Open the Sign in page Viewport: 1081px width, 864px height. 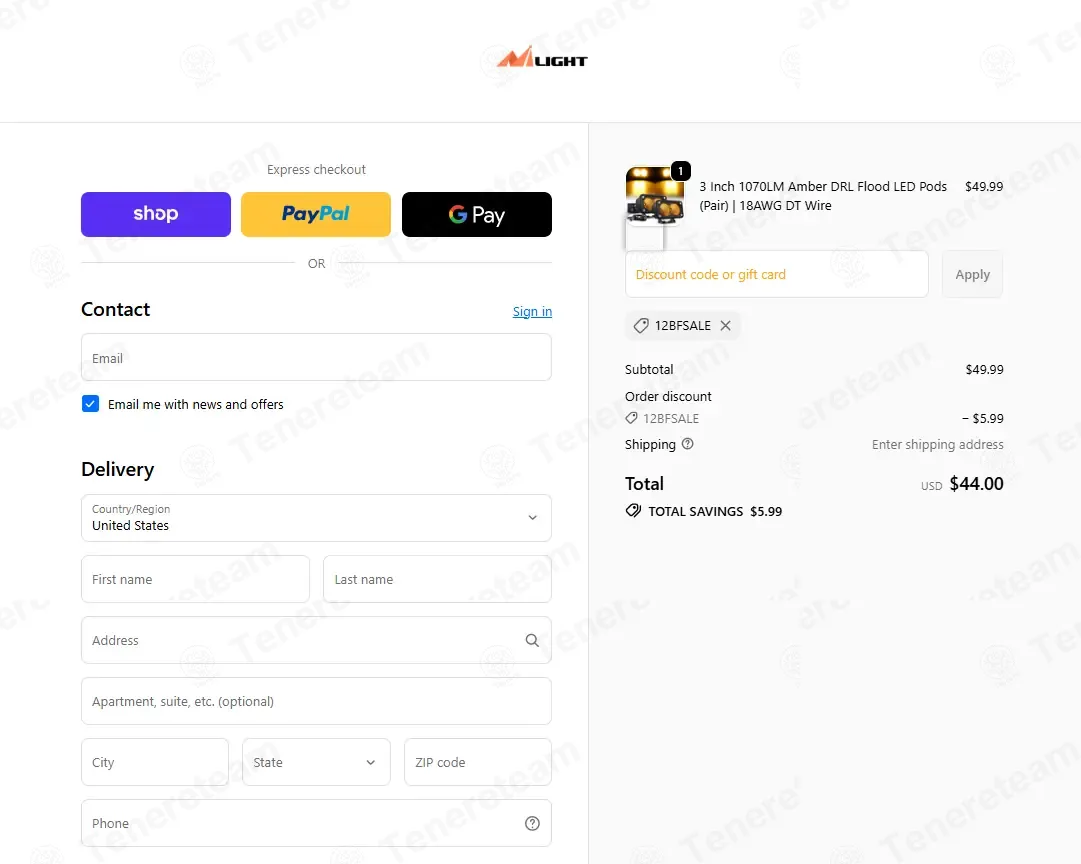531,311
